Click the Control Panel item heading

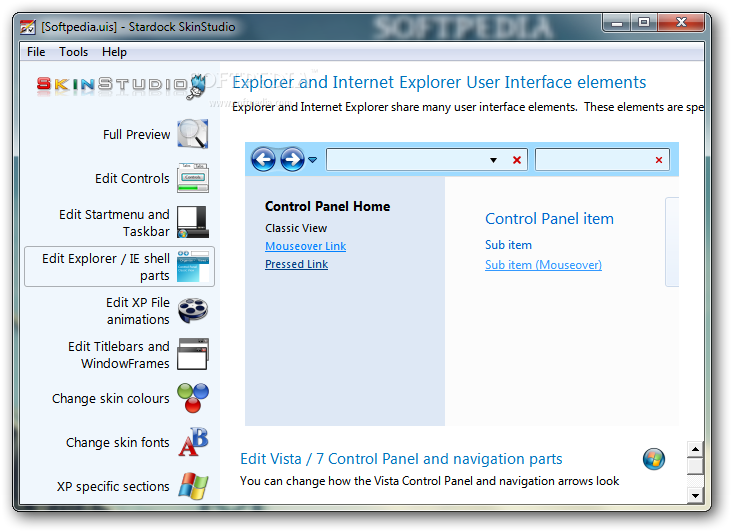tap(549, 218)
